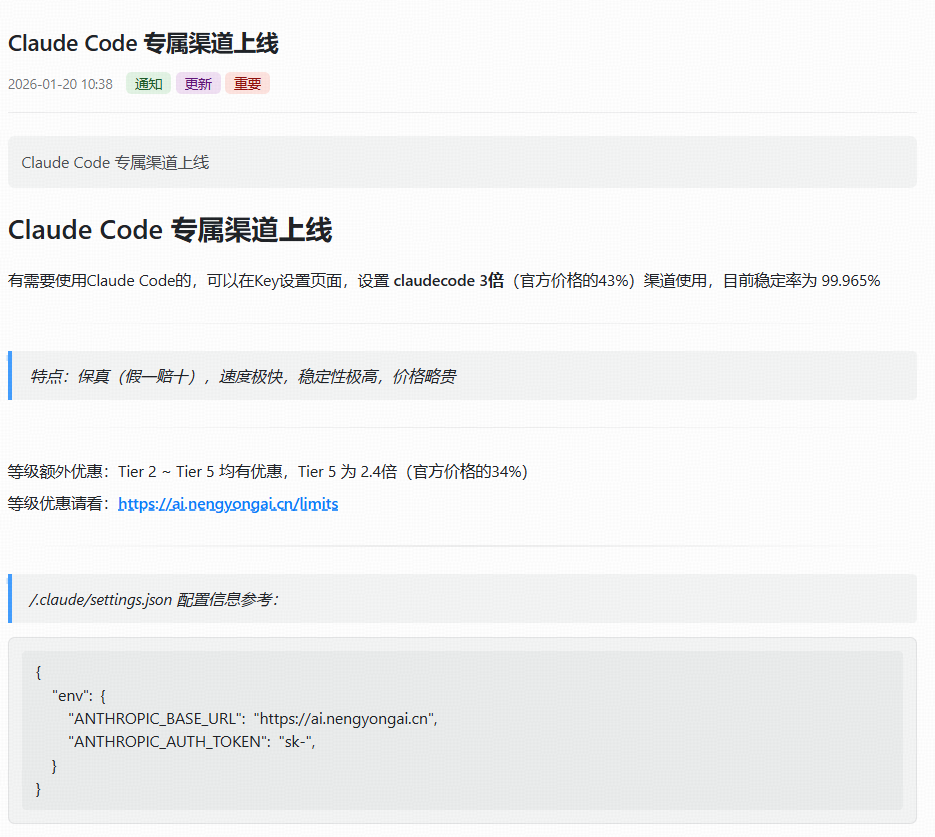
Task: Click the ANTHROPIC_AUTH_TOKEN code line
Action: point(191,742)
